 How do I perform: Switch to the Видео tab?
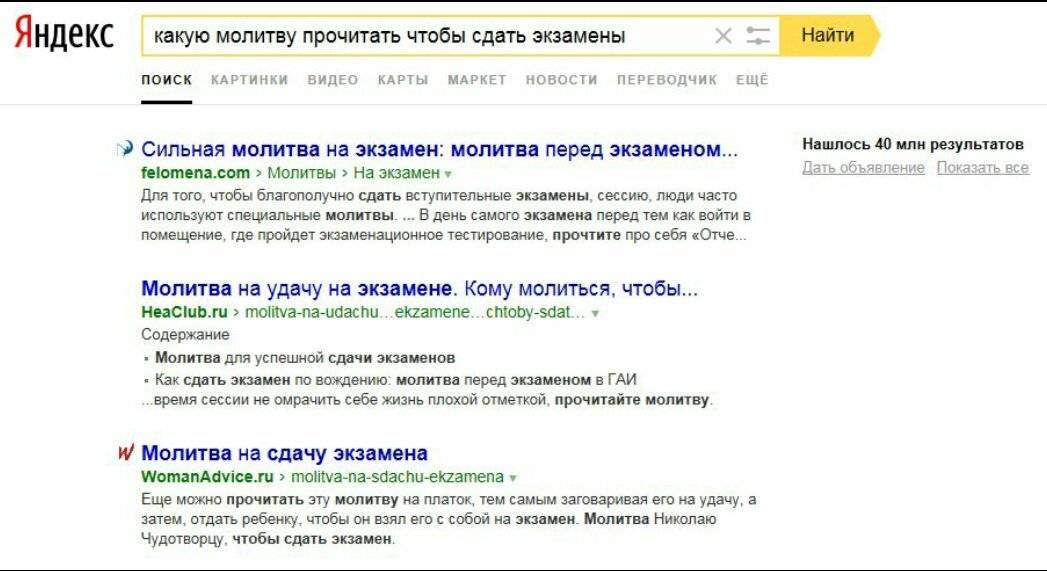pos(333,80)
